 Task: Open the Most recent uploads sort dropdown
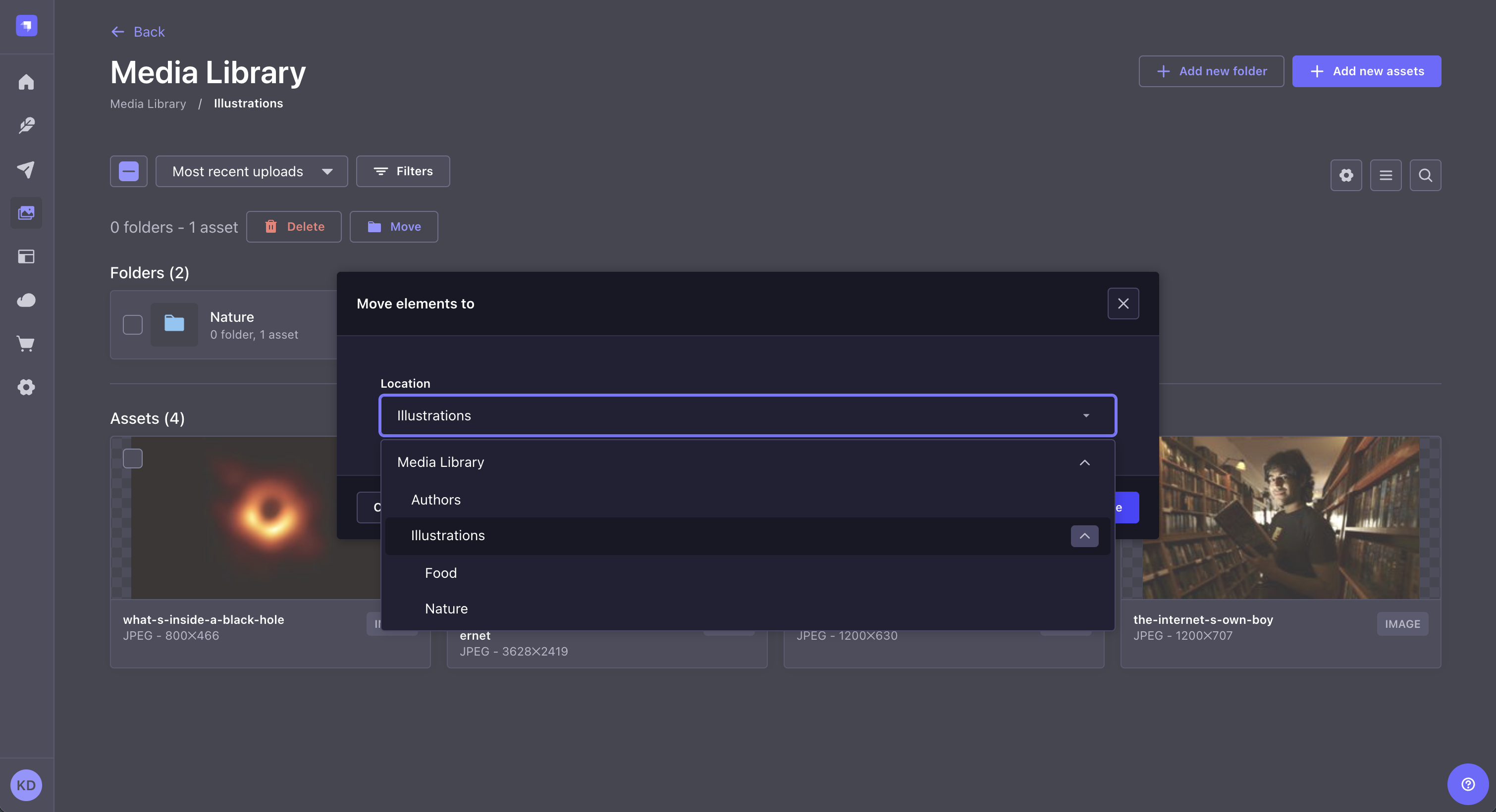point(252,171)
